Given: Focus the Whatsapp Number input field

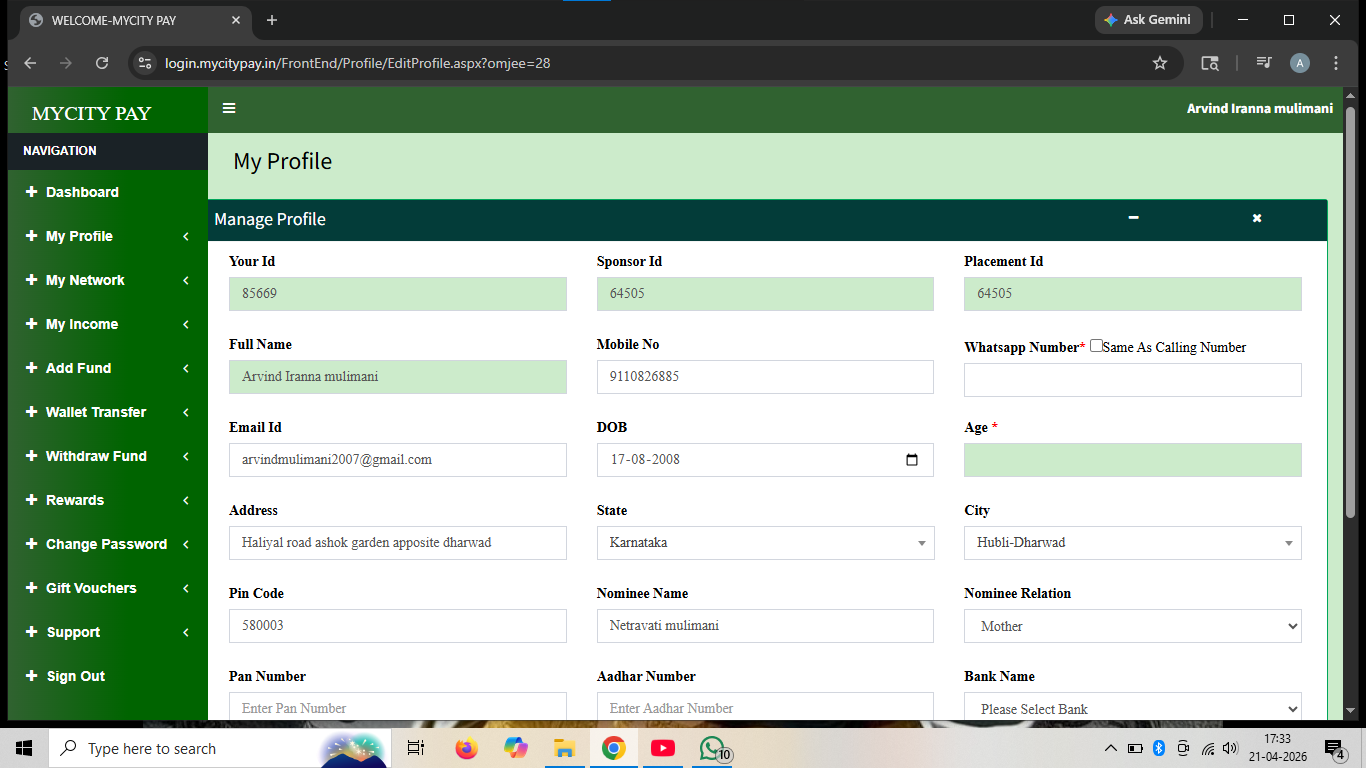Looking at the screenshot, I should (1133, 380).
